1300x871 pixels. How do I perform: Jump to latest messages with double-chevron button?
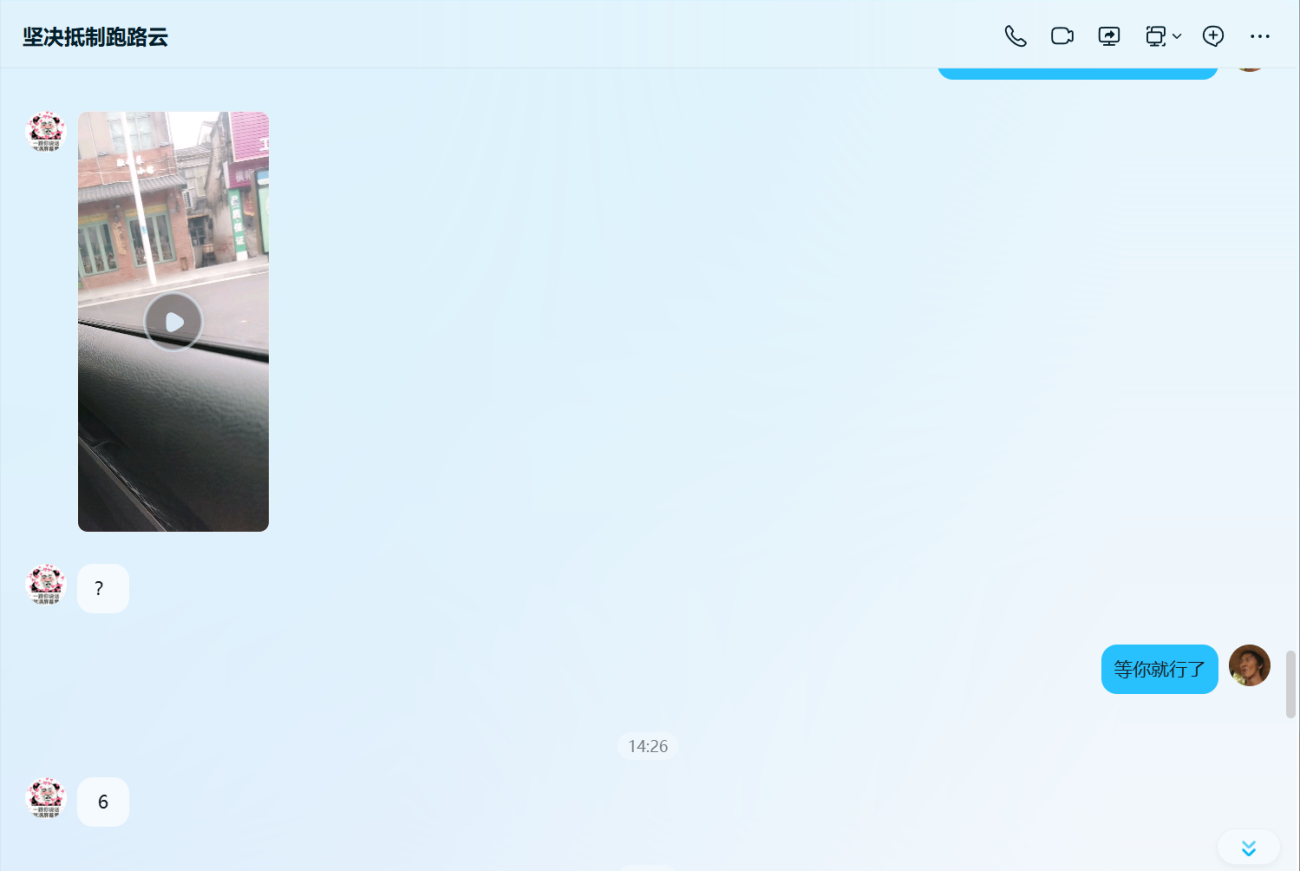coord(1248,848)
